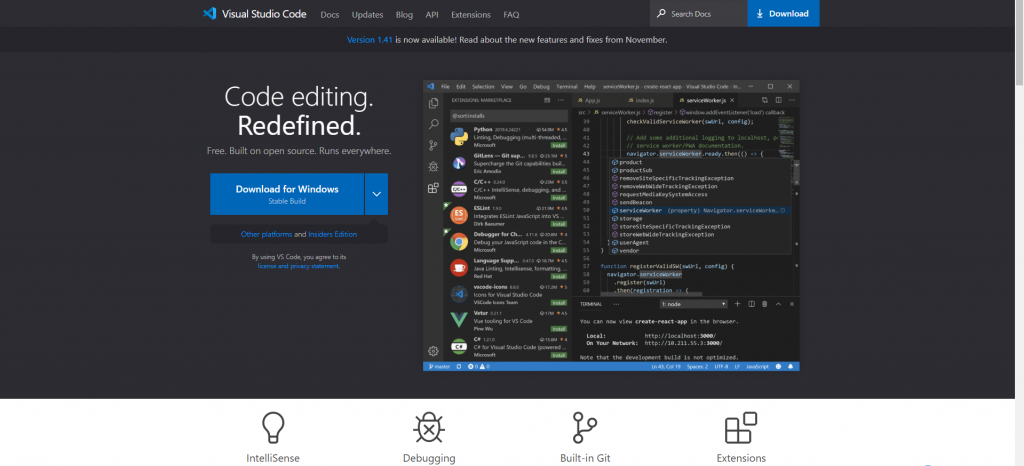This screenshot has width=1024, height=466.
Task: Expand the download options chevron dropdown
Action: [376, 194]
